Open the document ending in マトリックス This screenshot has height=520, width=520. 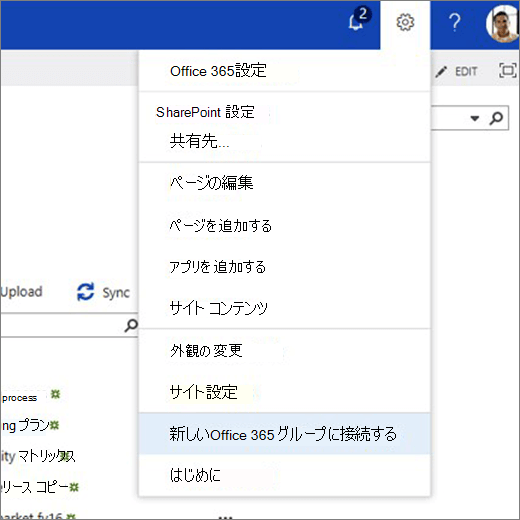(x=38, y=456)
